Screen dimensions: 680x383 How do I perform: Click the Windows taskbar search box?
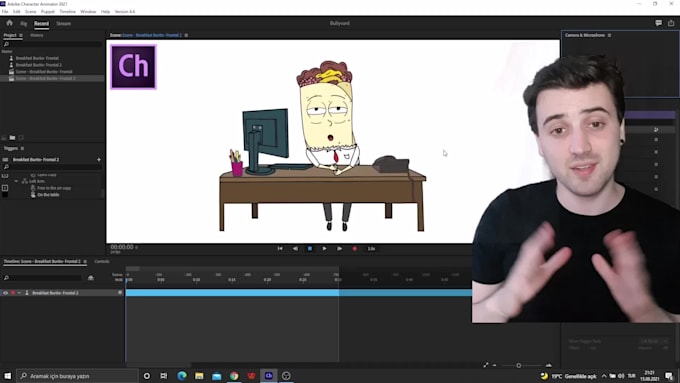[78, 376]
